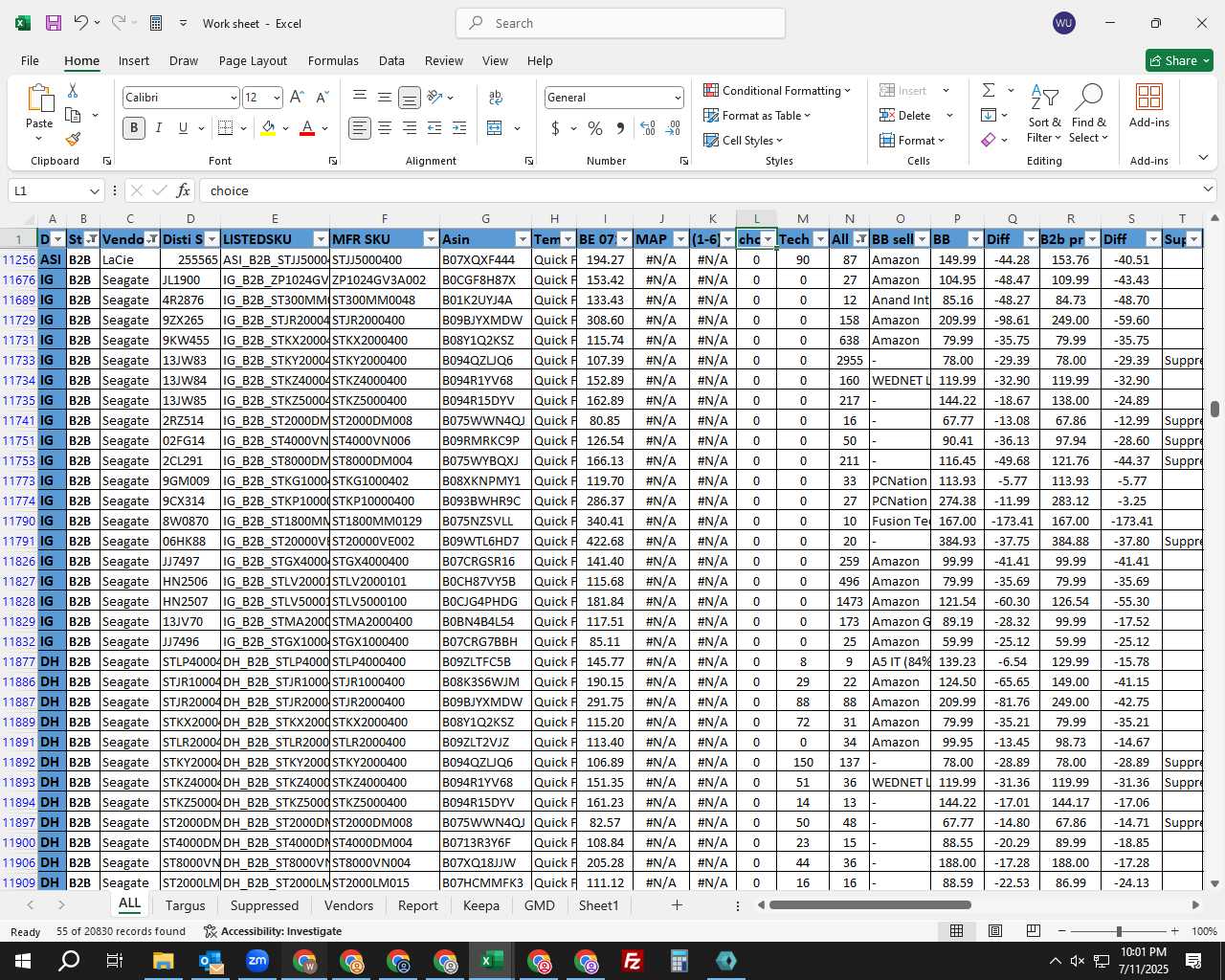Click Format cells button in Cells group
1225x980 pixels.
click(915, 140)
